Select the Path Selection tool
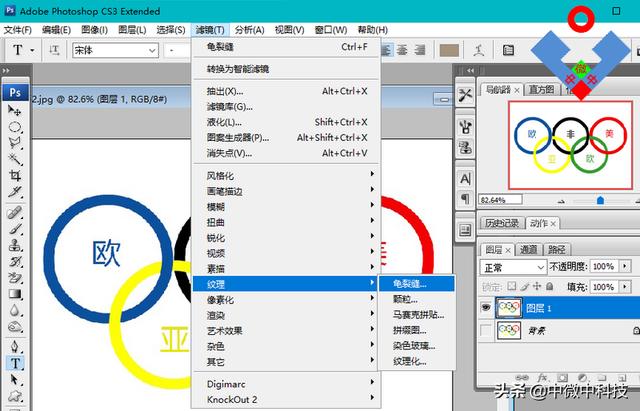 click(x=15, y=380)
